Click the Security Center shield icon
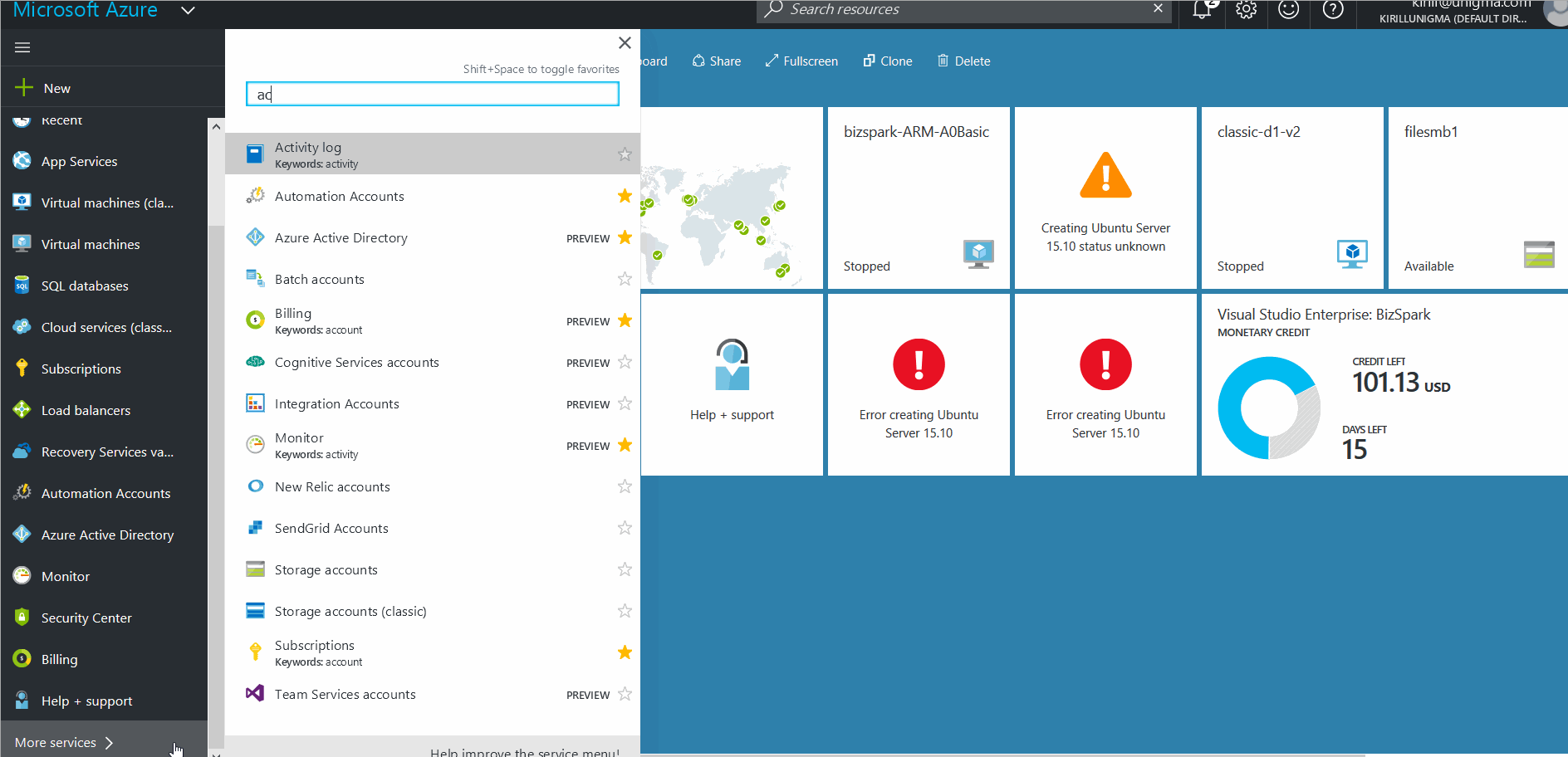 pos(22,618)
